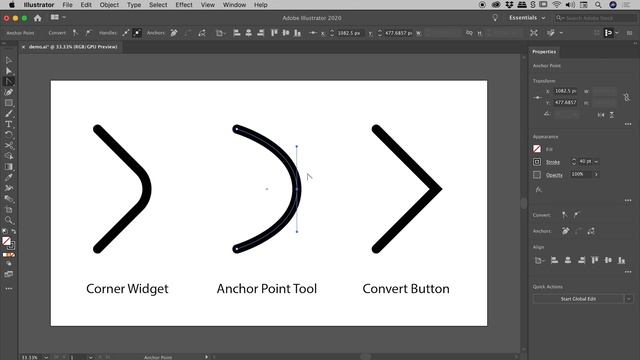Convert to smooth icon in control bar
The height and width of the screenshot is (360, 640).
pos(88,33)
